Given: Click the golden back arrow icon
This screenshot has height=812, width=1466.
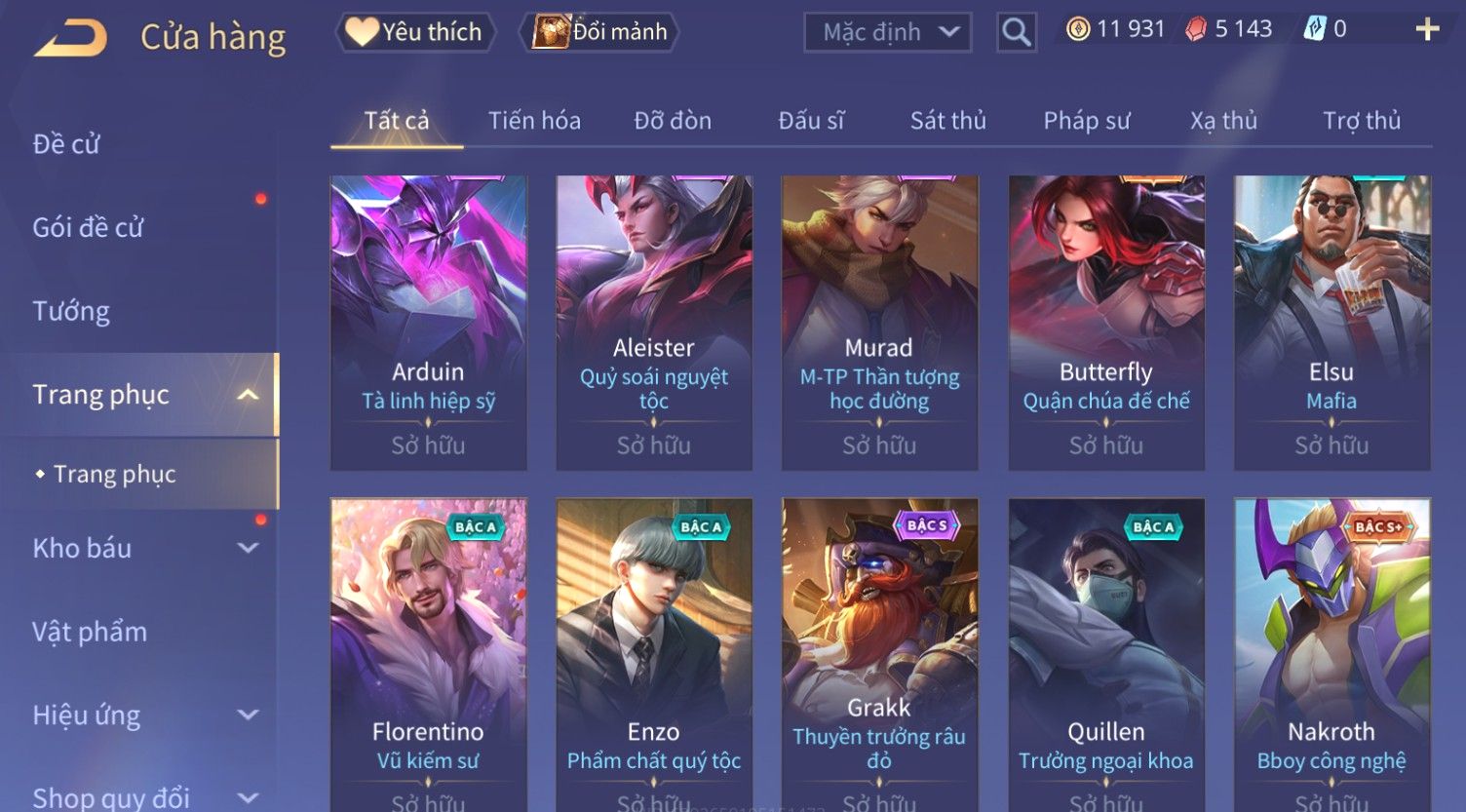Looking at the screenshot, I should (x=70, y=38).
